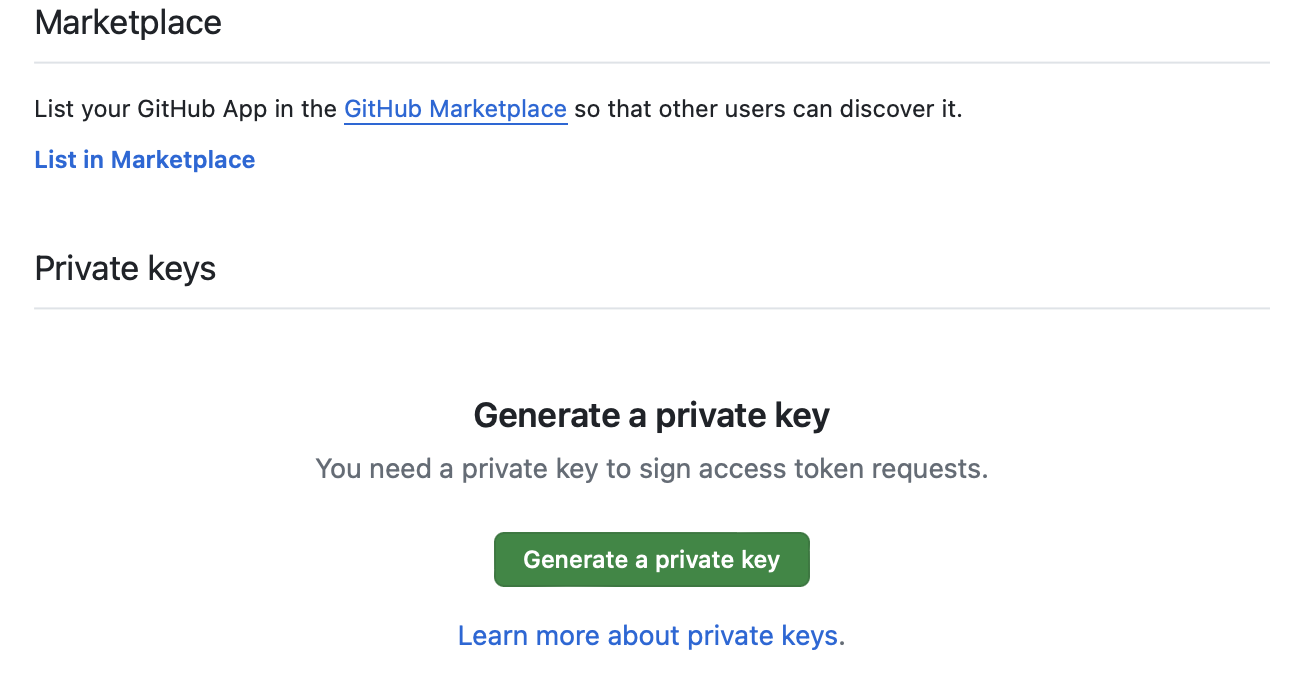This screenshot has height=688, width=1309.
Task: Click the green key generation button
Action: tap(651, 559)
